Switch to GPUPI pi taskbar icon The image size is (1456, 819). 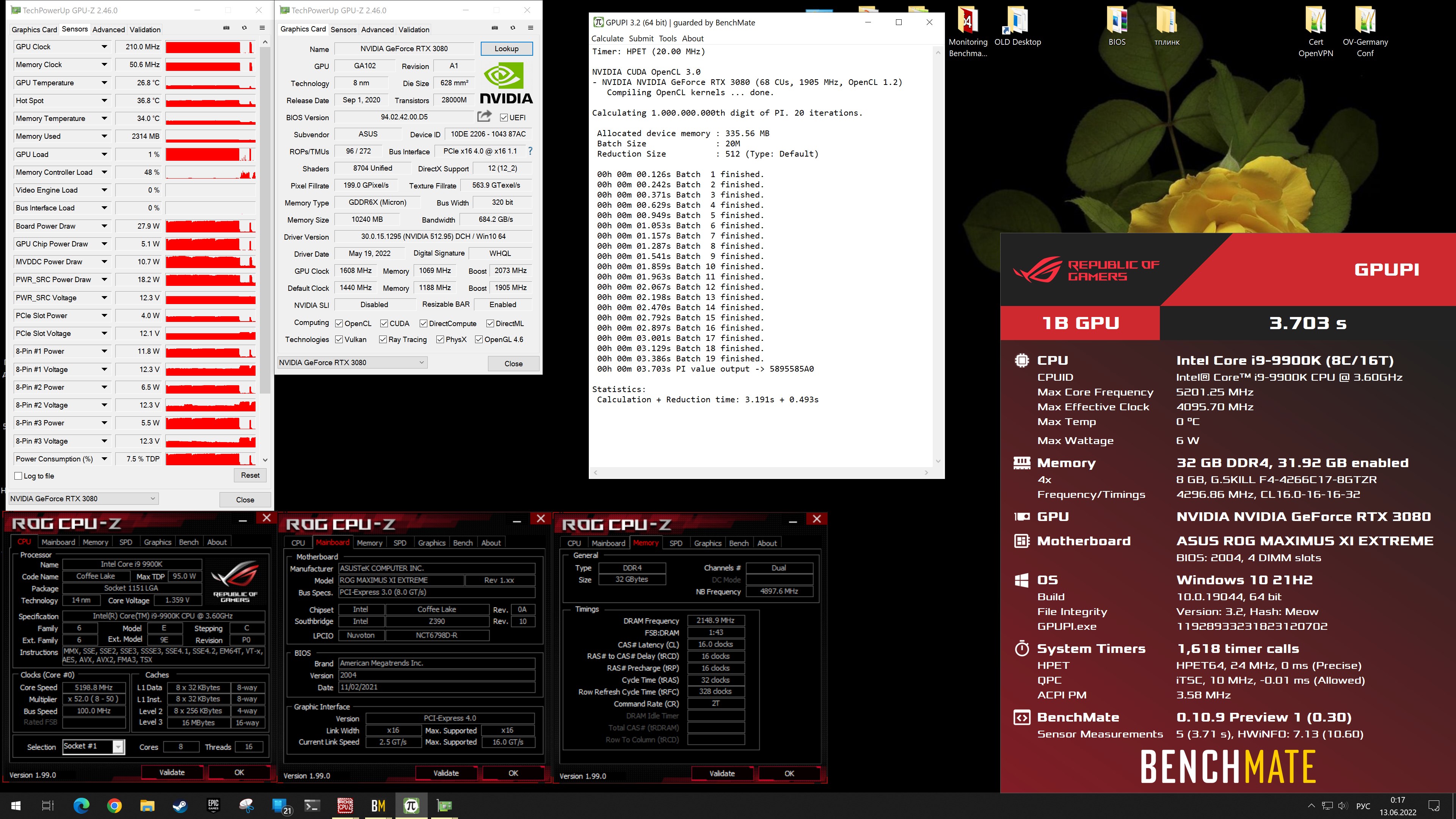(411, 805)
